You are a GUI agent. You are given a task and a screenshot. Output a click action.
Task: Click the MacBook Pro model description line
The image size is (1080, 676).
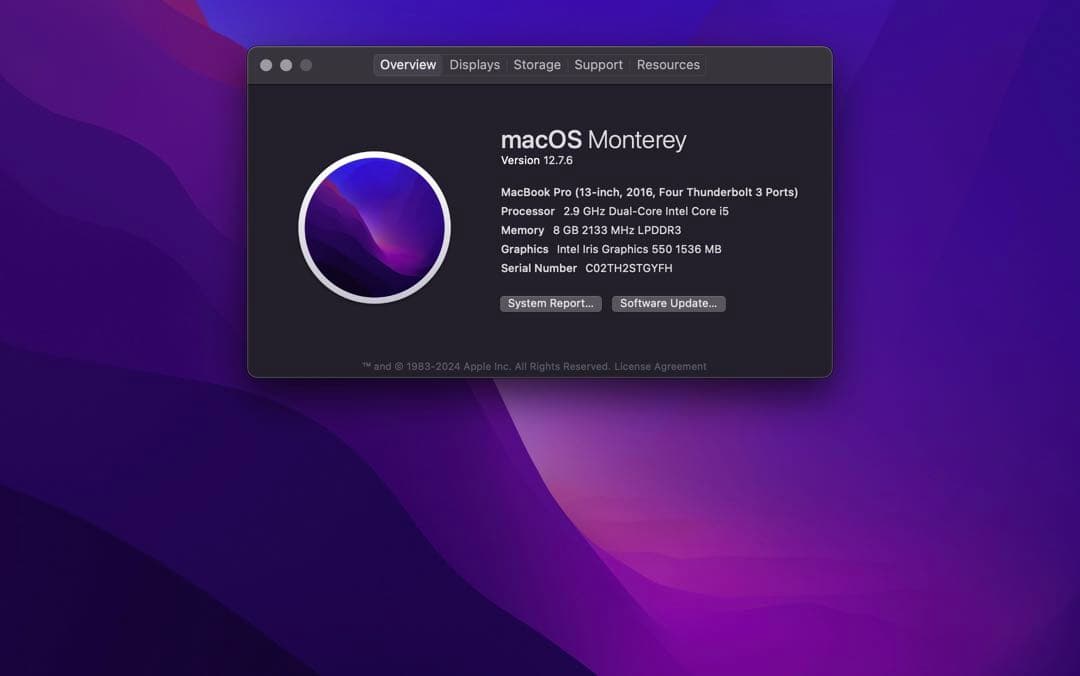point(649,191)
